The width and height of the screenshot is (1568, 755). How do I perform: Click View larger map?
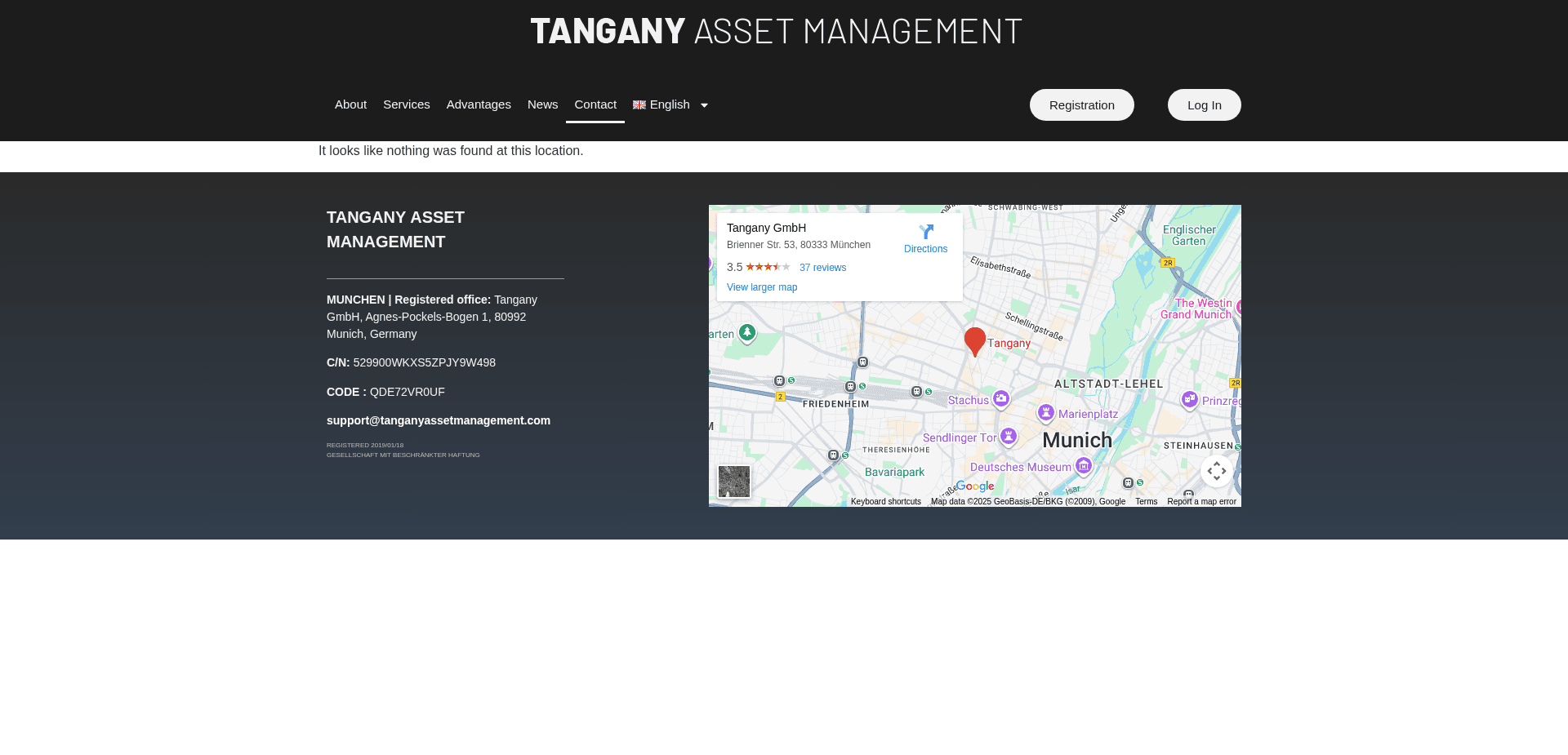(762, 287)
